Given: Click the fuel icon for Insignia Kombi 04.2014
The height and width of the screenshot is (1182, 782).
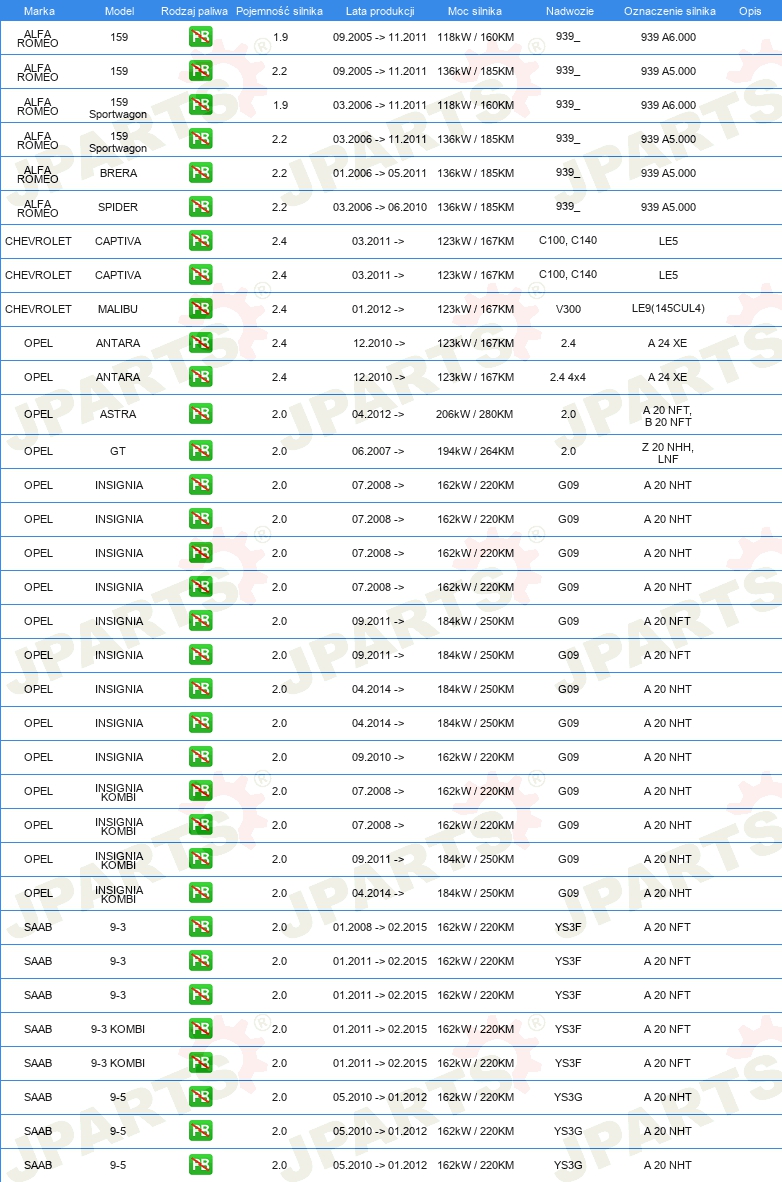Looking at the screenshot, I should pyautogui.click(x=201, y=893).
